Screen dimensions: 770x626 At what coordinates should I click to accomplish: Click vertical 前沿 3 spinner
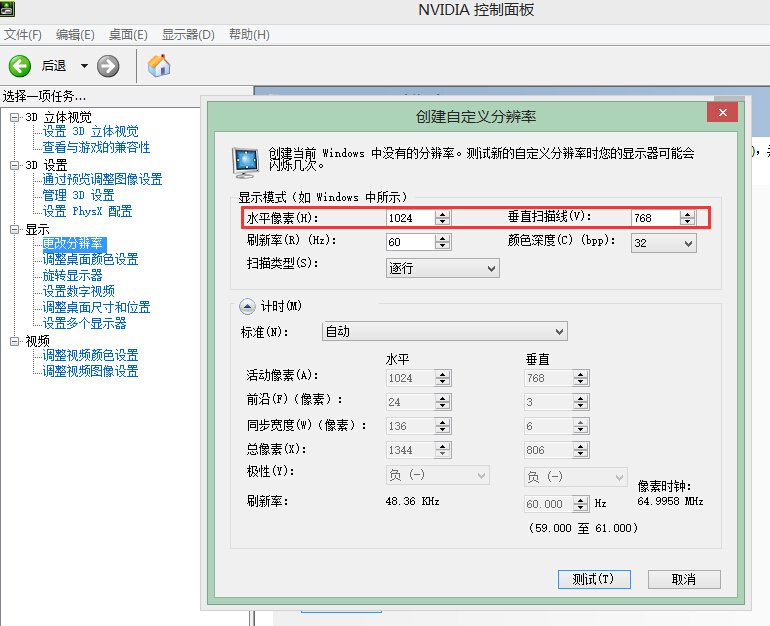point(580,402)
